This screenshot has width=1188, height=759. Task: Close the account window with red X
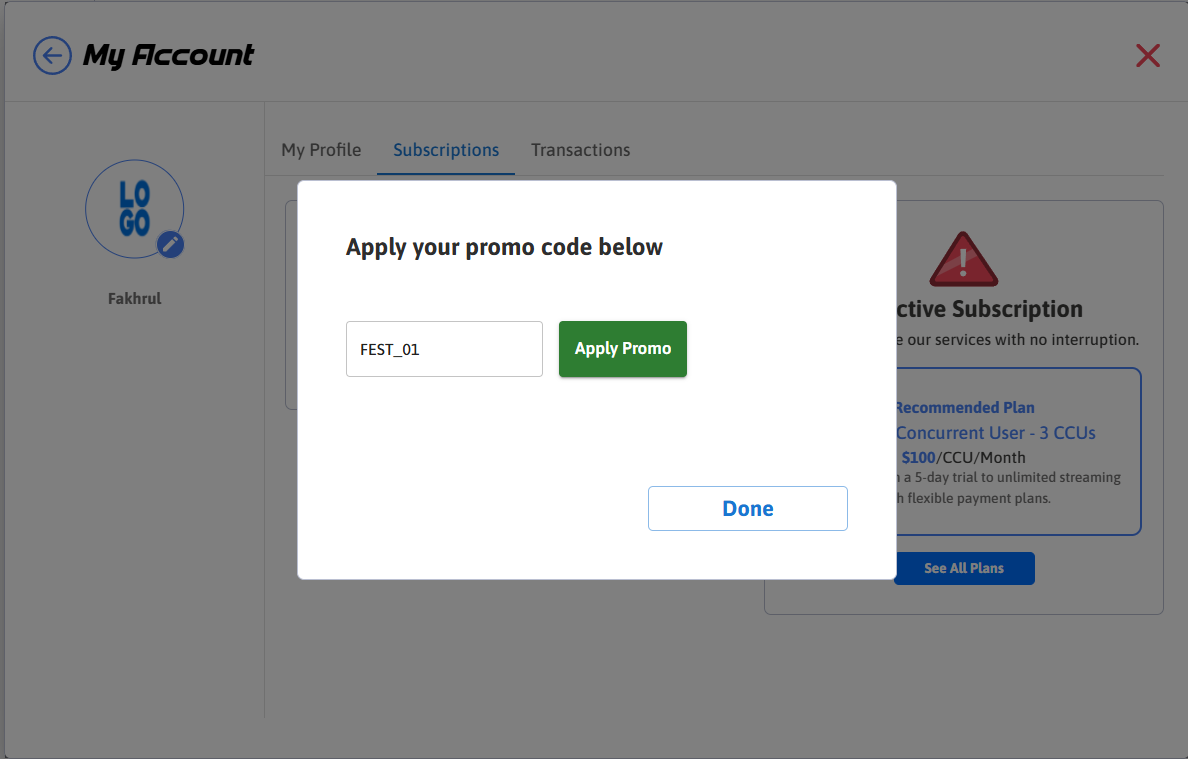click(1148, 56)
